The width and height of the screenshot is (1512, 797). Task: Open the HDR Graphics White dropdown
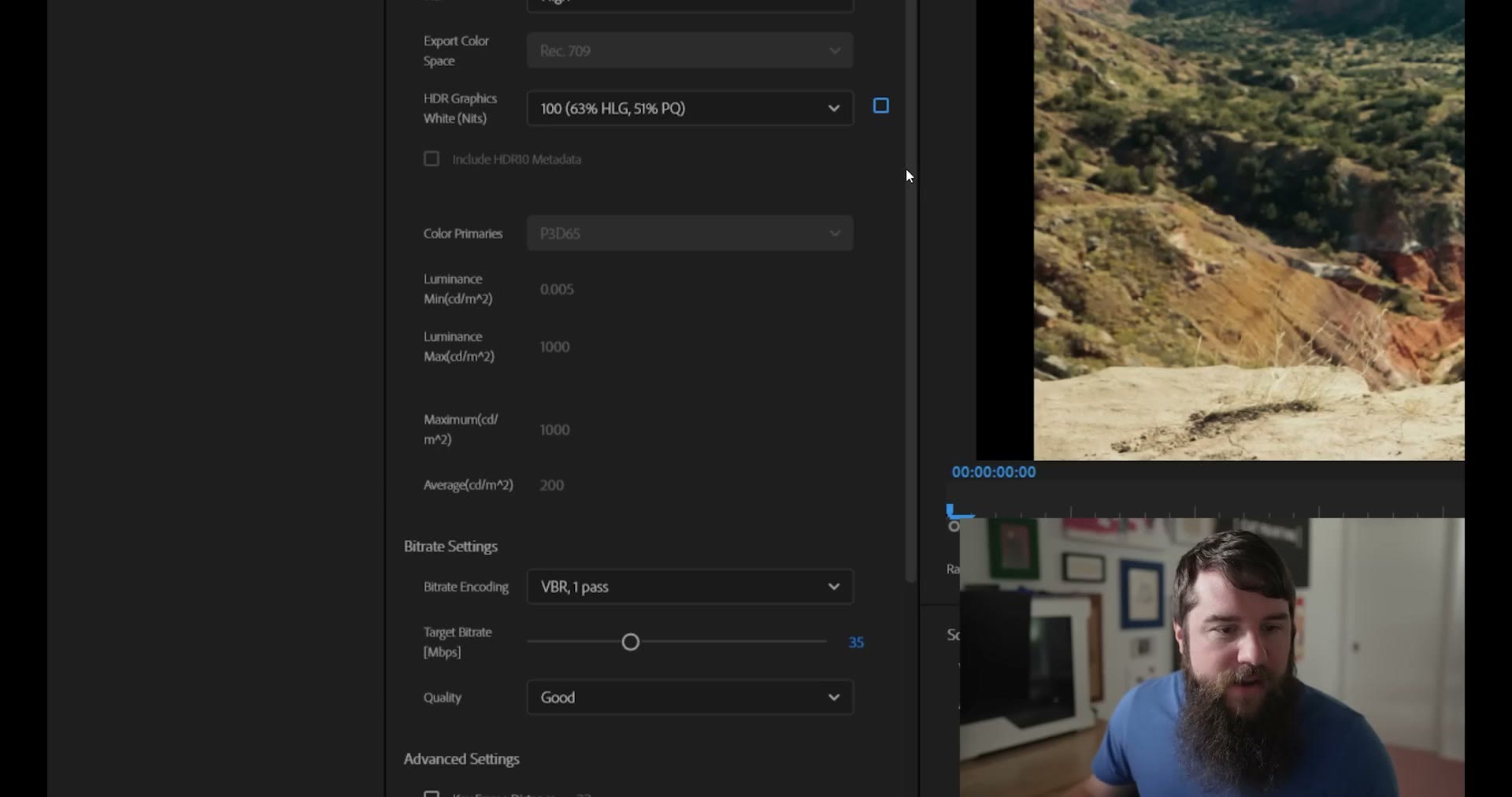click(x=690, y=109)
